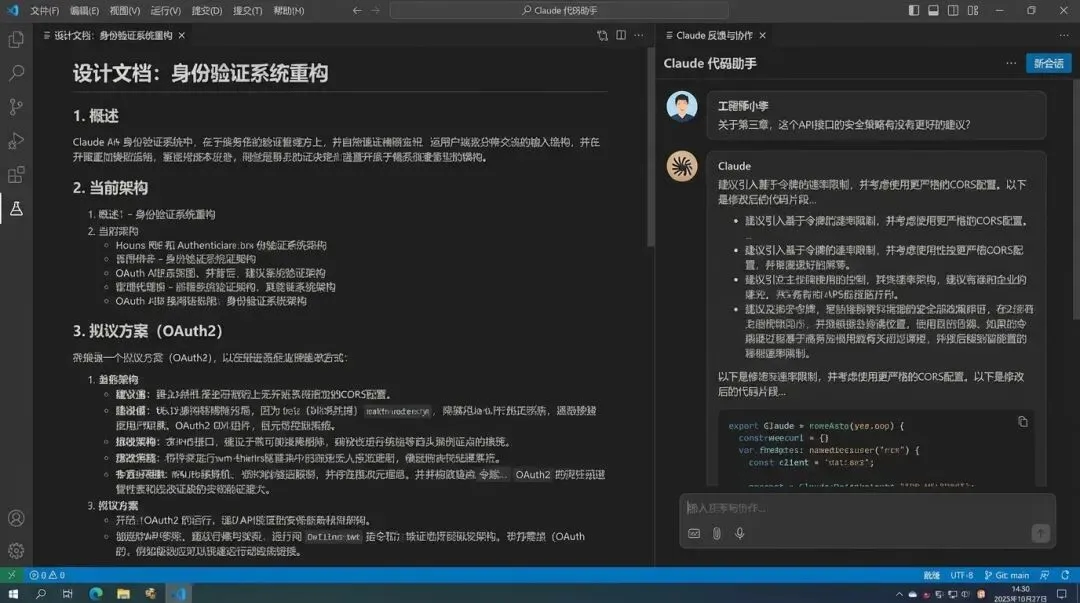Screen dimensions: 1080x603
Task: Go back with the left navigation arrow
Action: click(x=357, y=10)
